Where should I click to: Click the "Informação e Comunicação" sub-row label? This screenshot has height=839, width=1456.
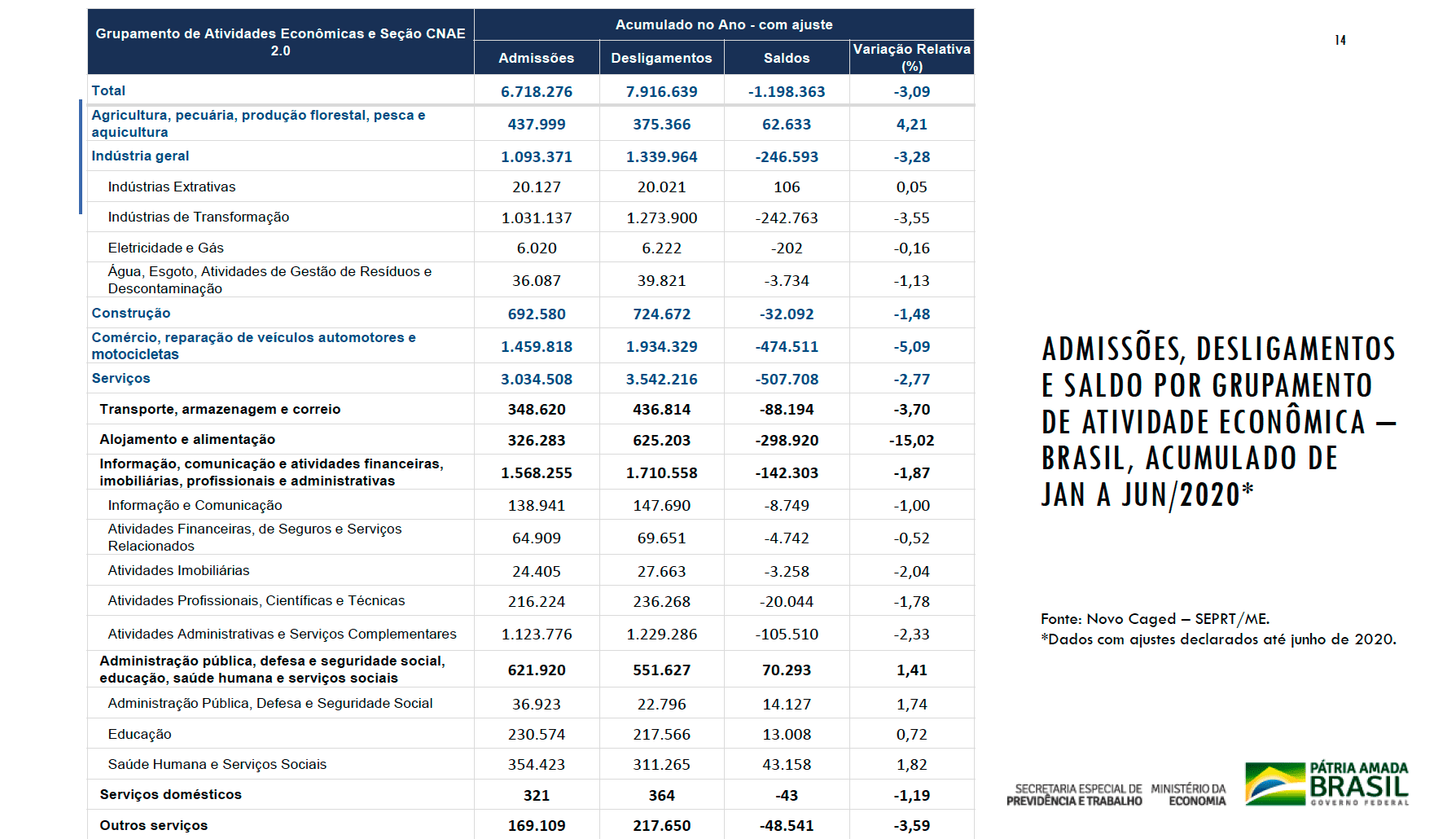tap(195, 505)
